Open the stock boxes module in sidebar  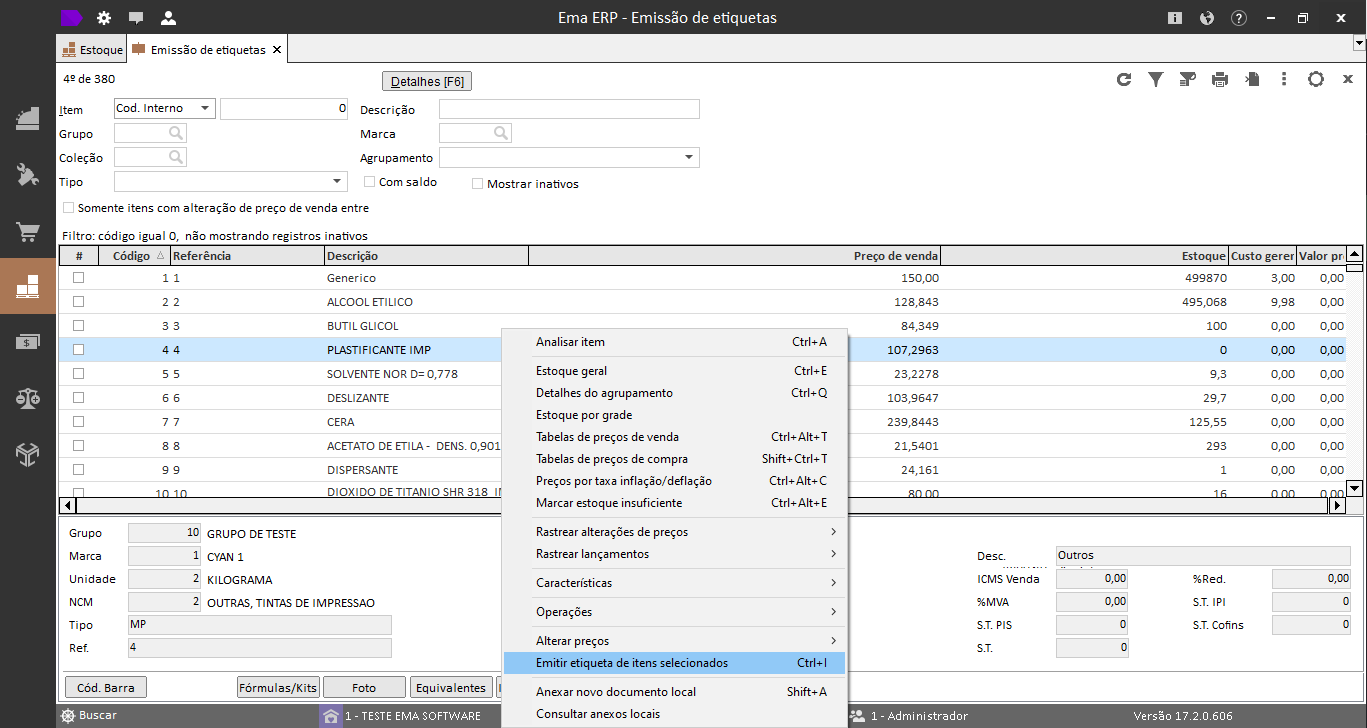pos(27,286)
